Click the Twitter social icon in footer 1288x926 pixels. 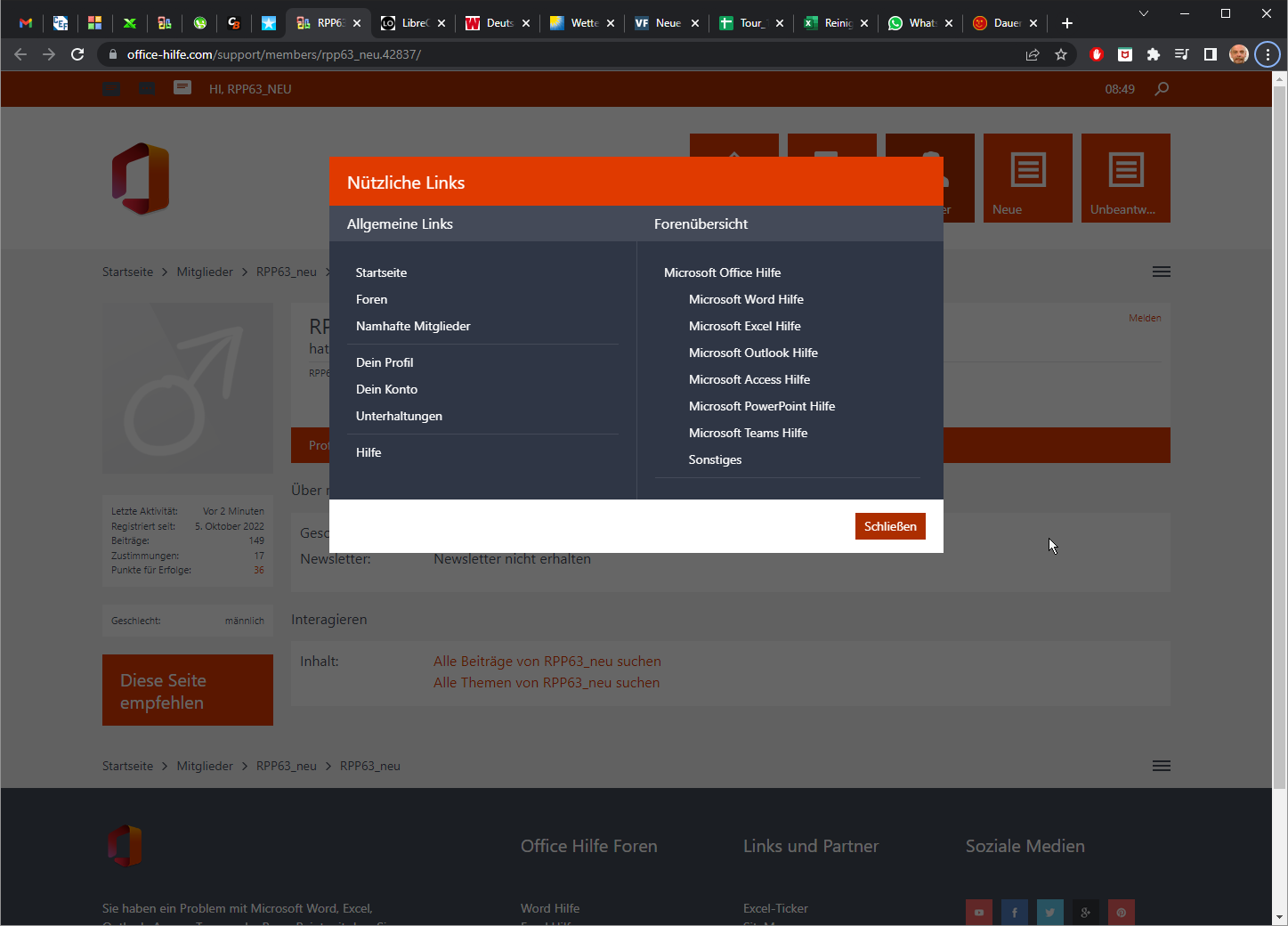point(1050,912)
